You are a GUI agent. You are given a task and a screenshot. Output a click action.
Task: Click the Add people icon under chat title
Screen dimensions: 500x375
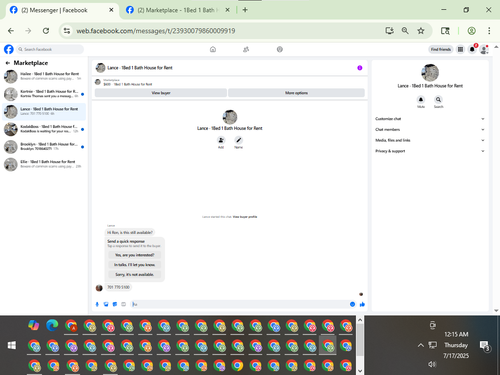point(221,140)
